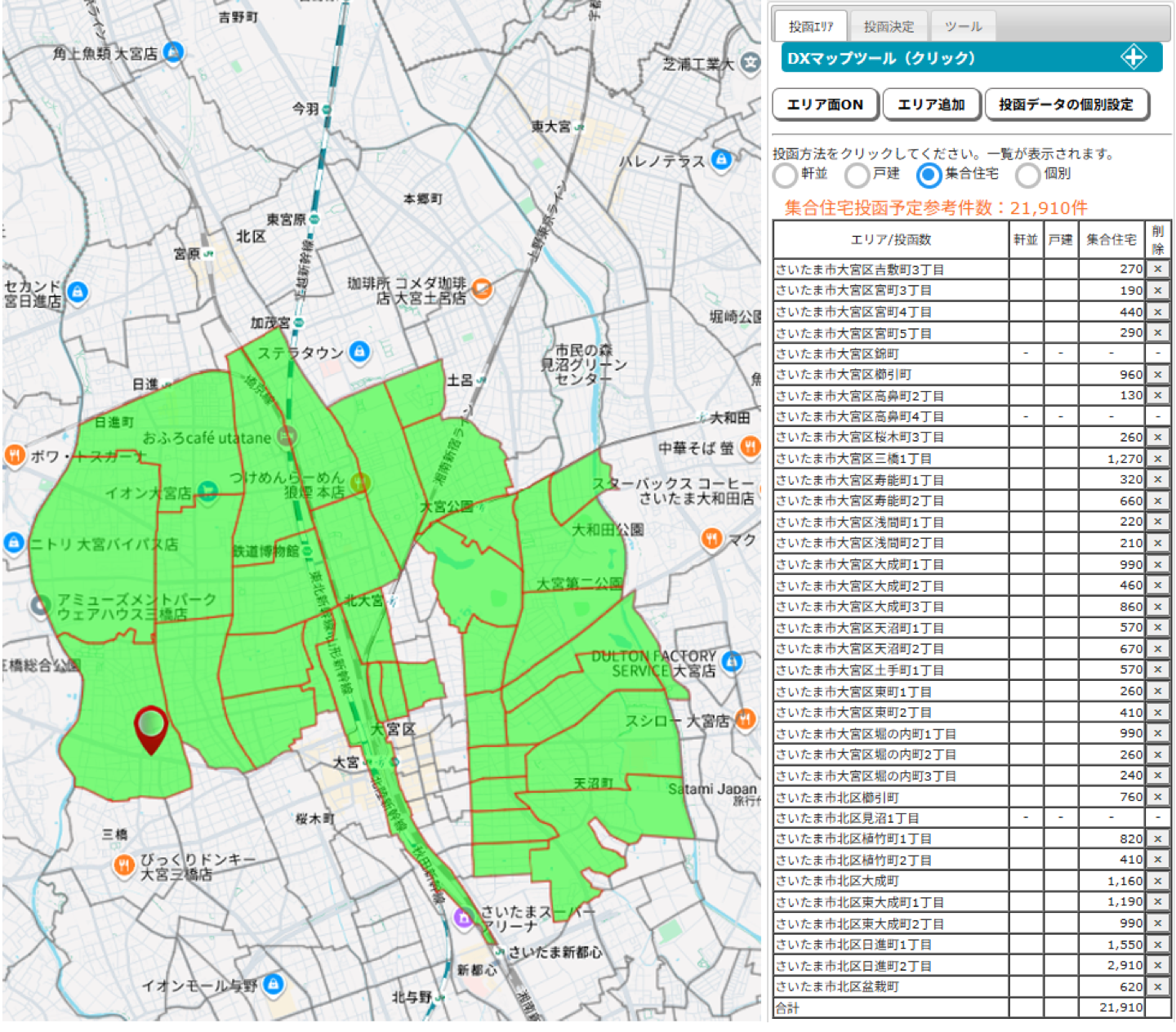Click the イオンモール与野 shopping marker icon
The width and height of the screenshot is (1176, 1032).
(274, 984)
